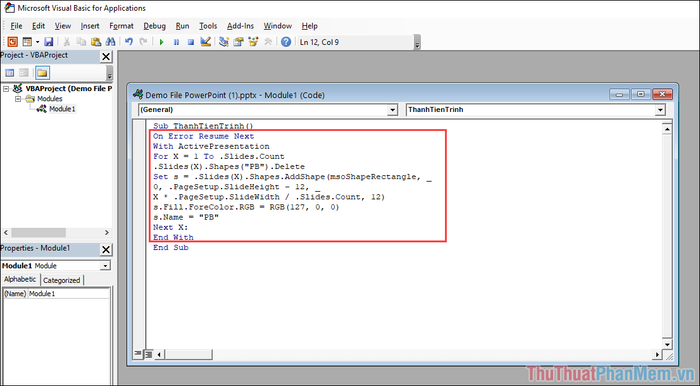Close the Properties - Module1 pane
Screen dimensions: 700x386
pyautogui.click(x=106, y=249)
